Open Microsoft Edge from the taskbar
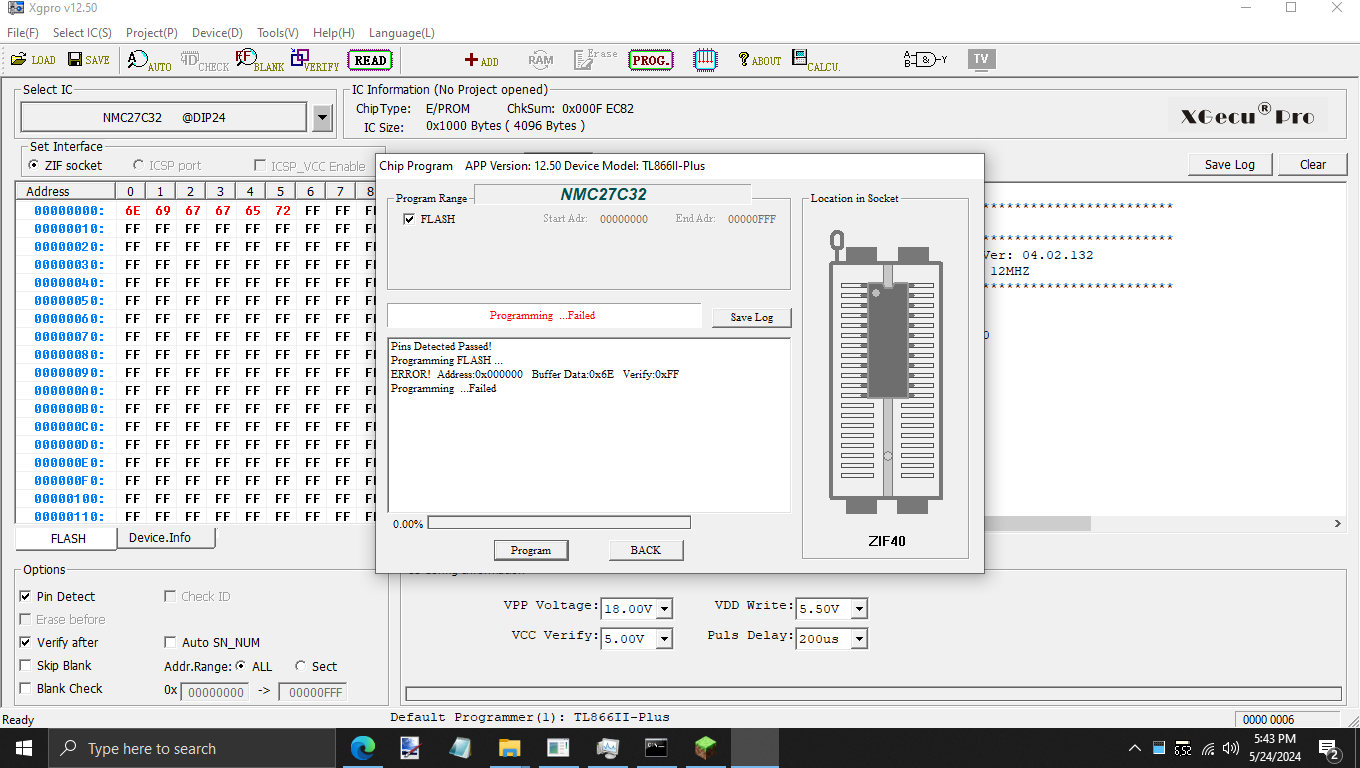 362,748
